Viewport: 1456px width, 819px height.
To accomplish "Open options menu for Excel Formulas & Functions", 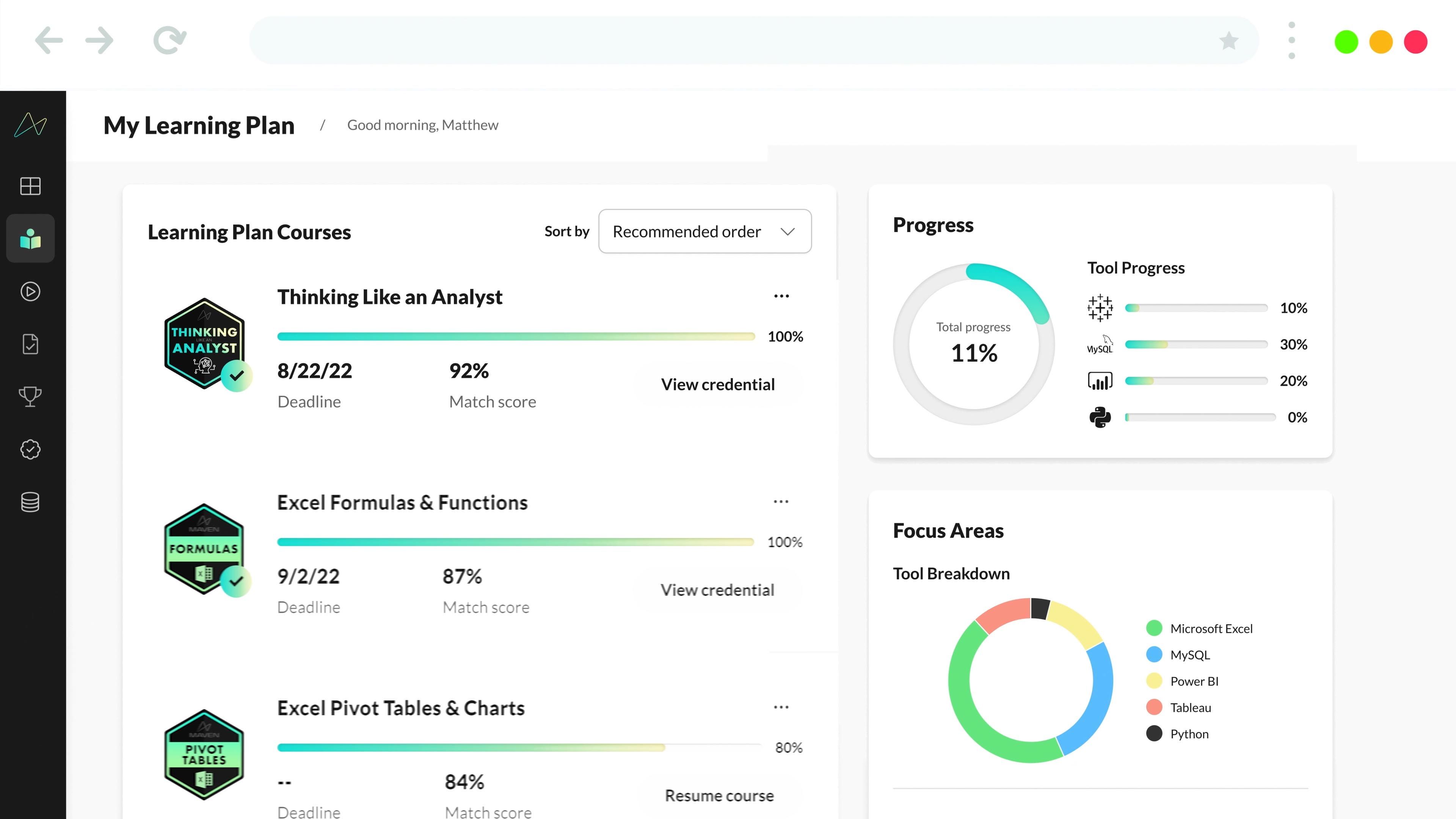I will (781, 501).
